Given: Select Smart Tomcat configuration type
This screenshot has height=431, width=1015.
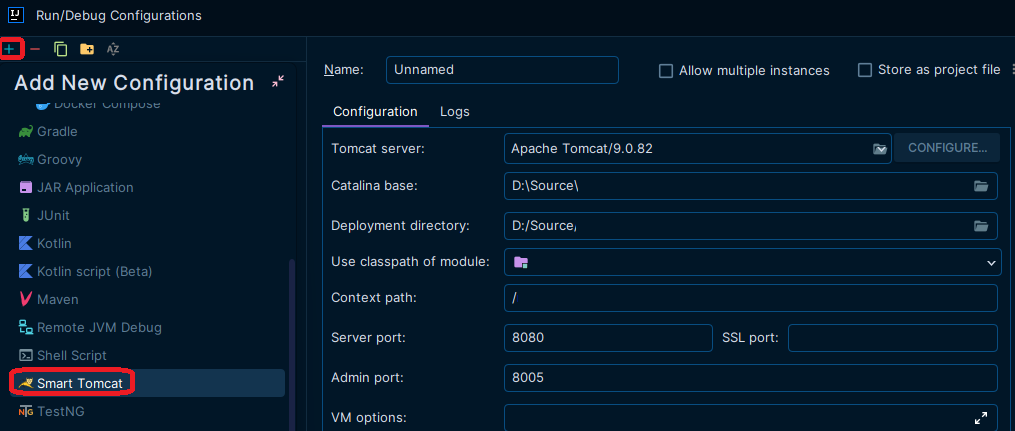Looking at the screenshot, I should [x=149, y=383].
